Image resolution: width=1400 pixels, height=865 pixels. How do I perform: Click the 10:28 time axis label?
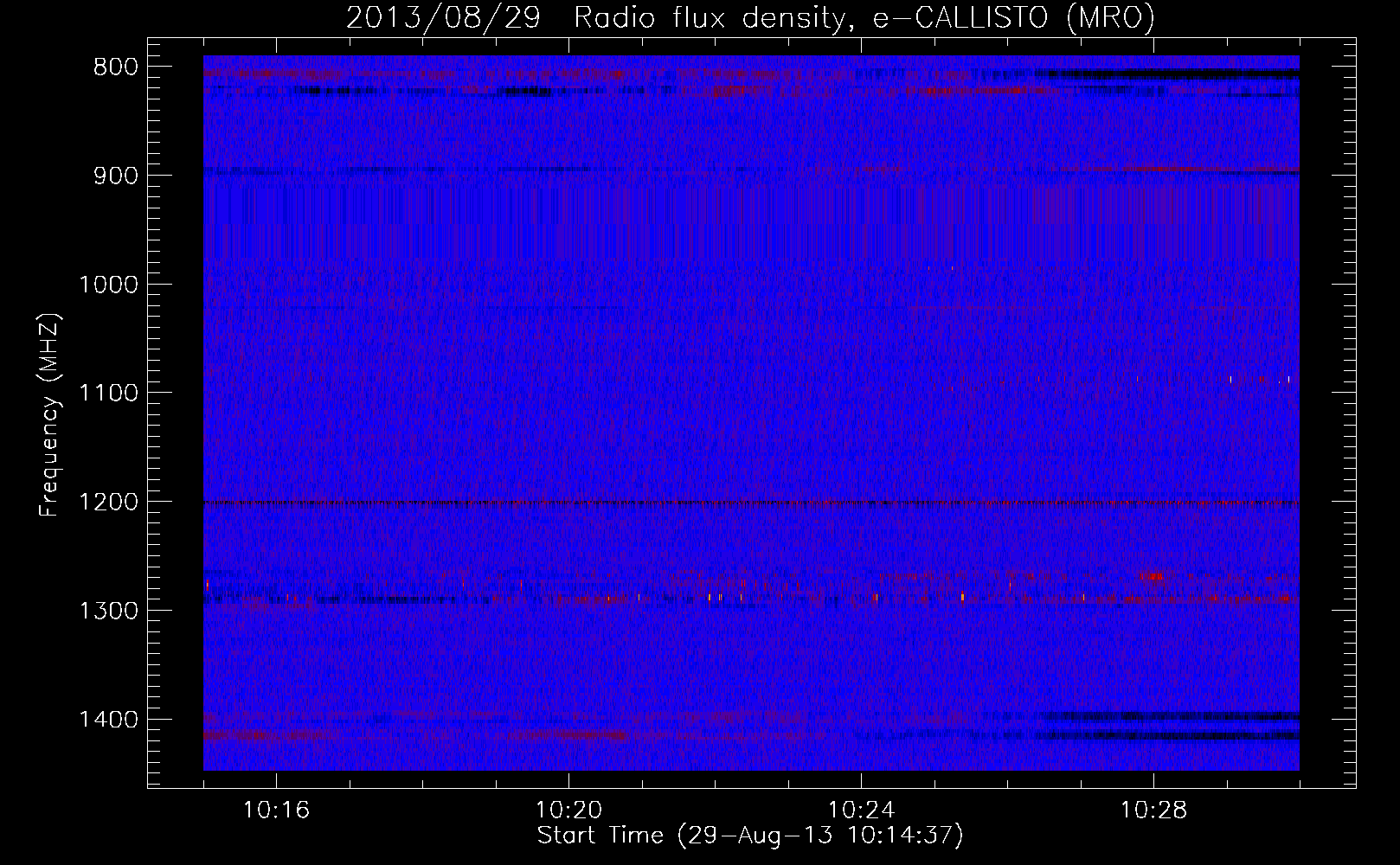click(x=1153, y=811)
